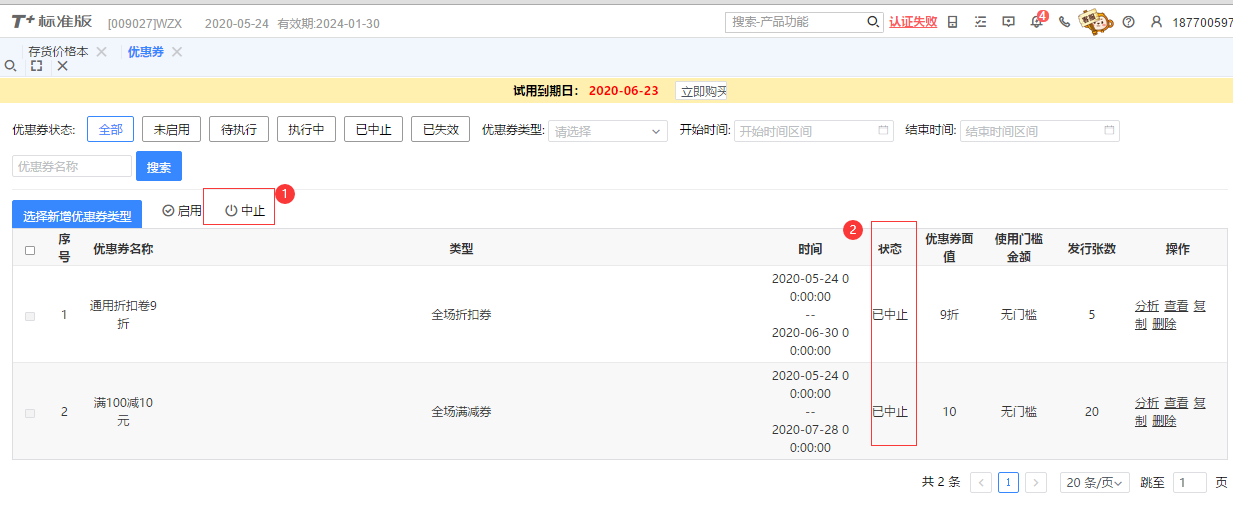
Task: Filter coupon status by 全部
Action: point(110,129)
